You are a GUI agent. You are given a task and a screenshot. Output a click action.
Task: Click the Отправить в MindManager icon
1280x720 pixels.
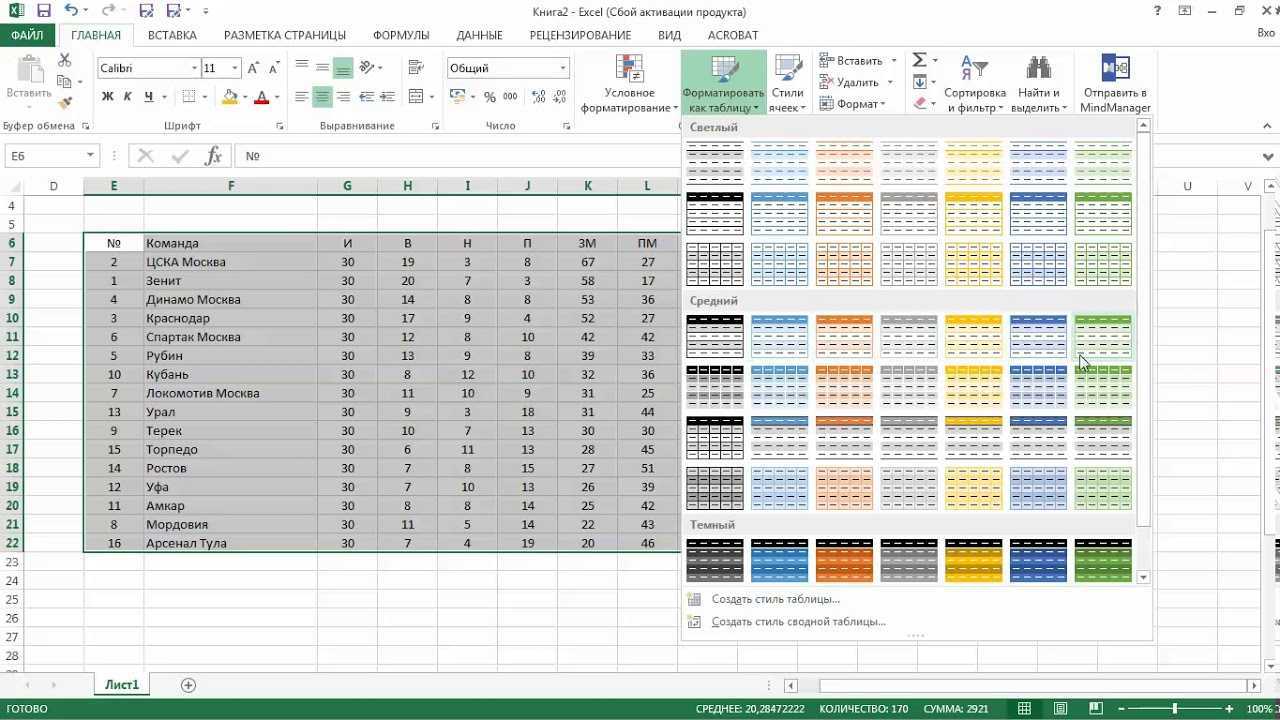[1115, 84]
